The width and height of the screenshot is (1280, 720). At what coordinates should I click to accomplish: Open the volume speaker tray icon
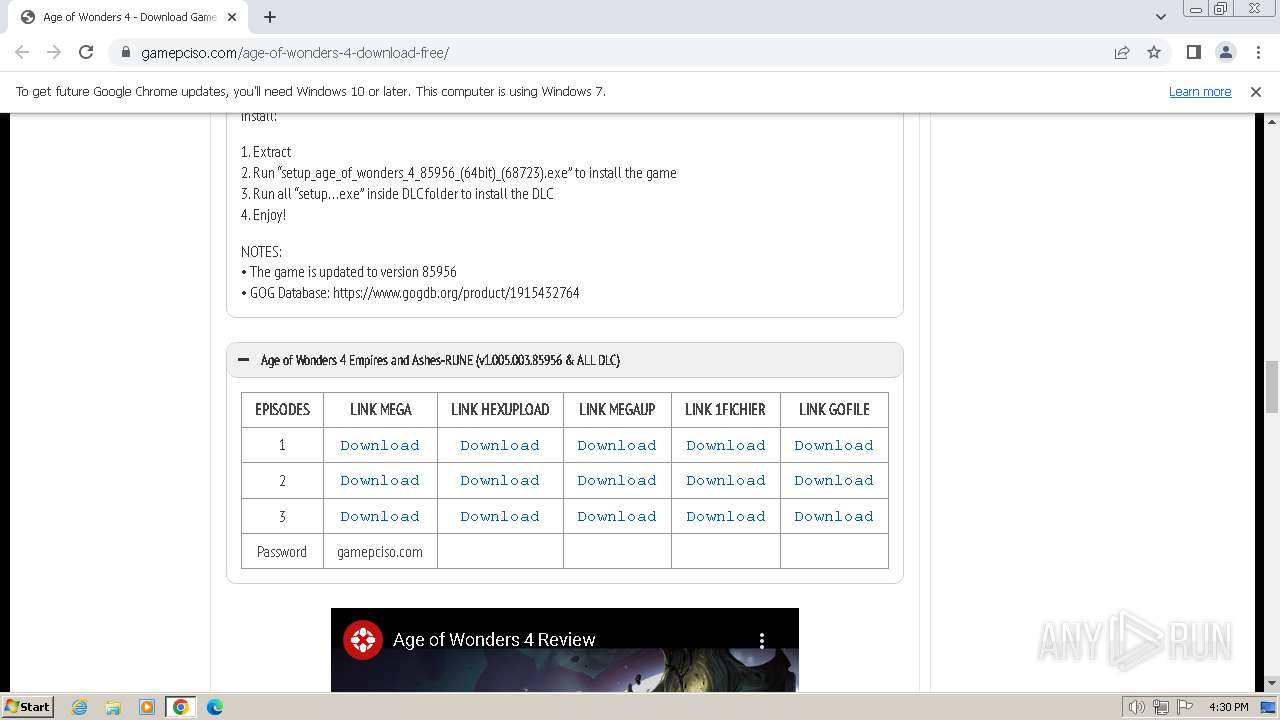pyautogui.click(x=1136, y=707)
